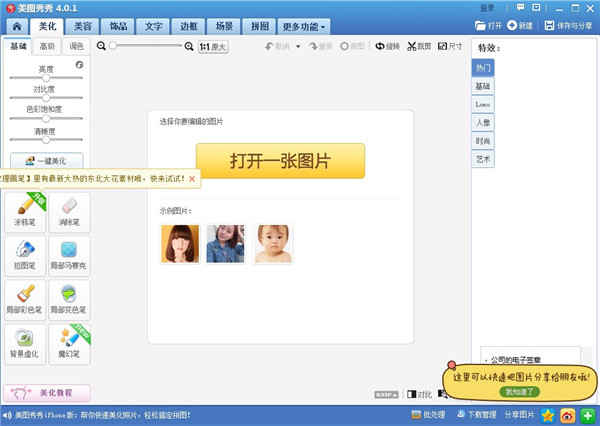The width and height of the screenshot is (600, 426).
Task: Select the 消除笔 eraser pen tool
Action: 69,212
